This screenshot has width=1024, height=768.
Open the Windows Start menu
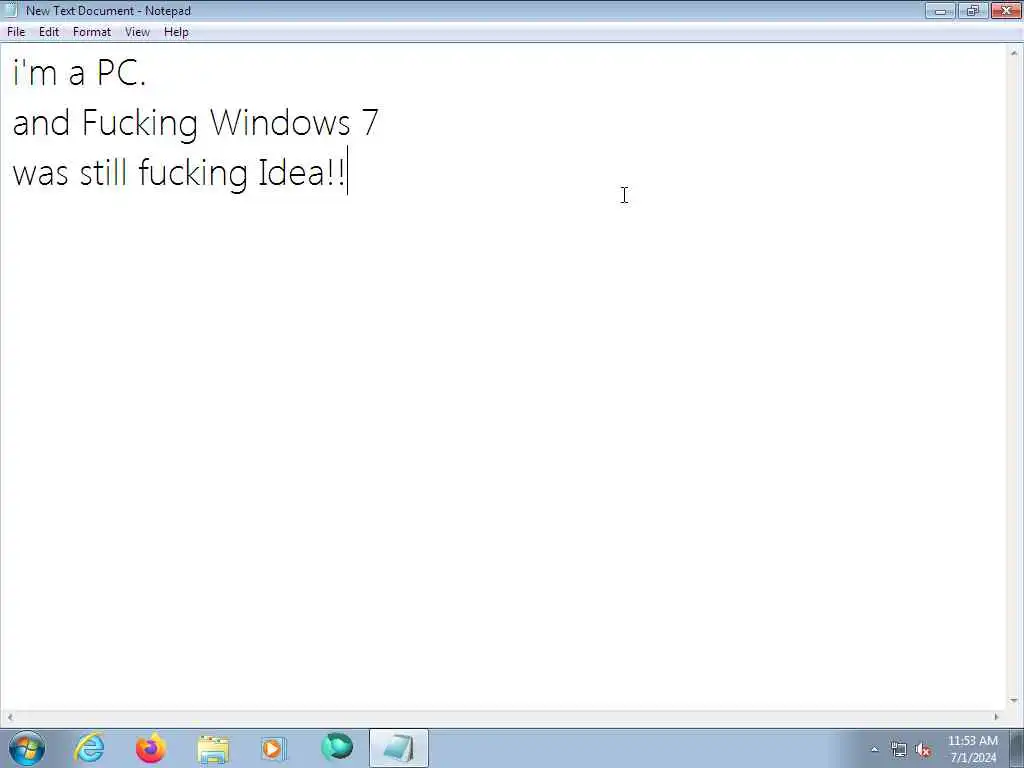(27, 748)
